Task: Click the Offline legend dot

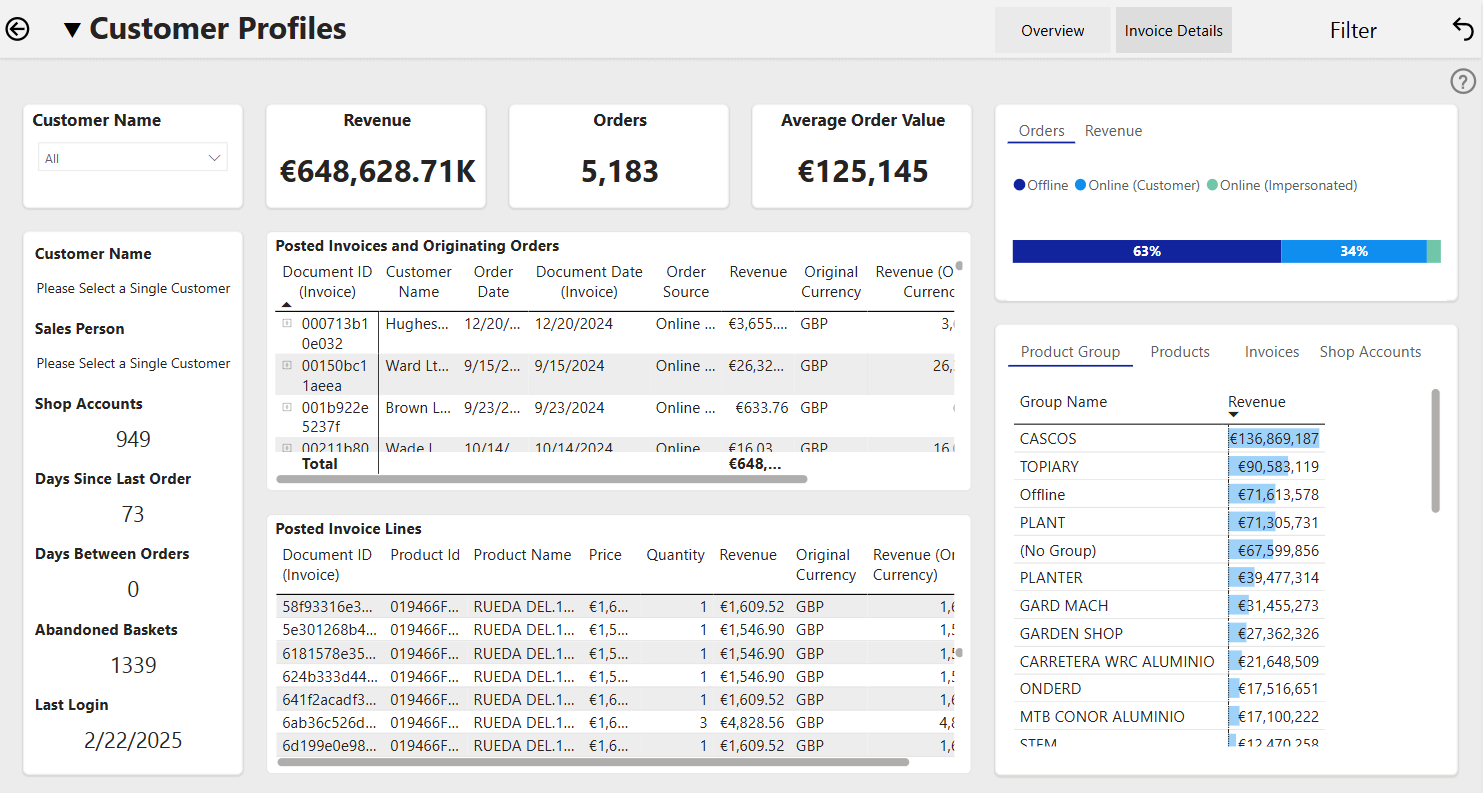Action: (x=1019, y=185)
